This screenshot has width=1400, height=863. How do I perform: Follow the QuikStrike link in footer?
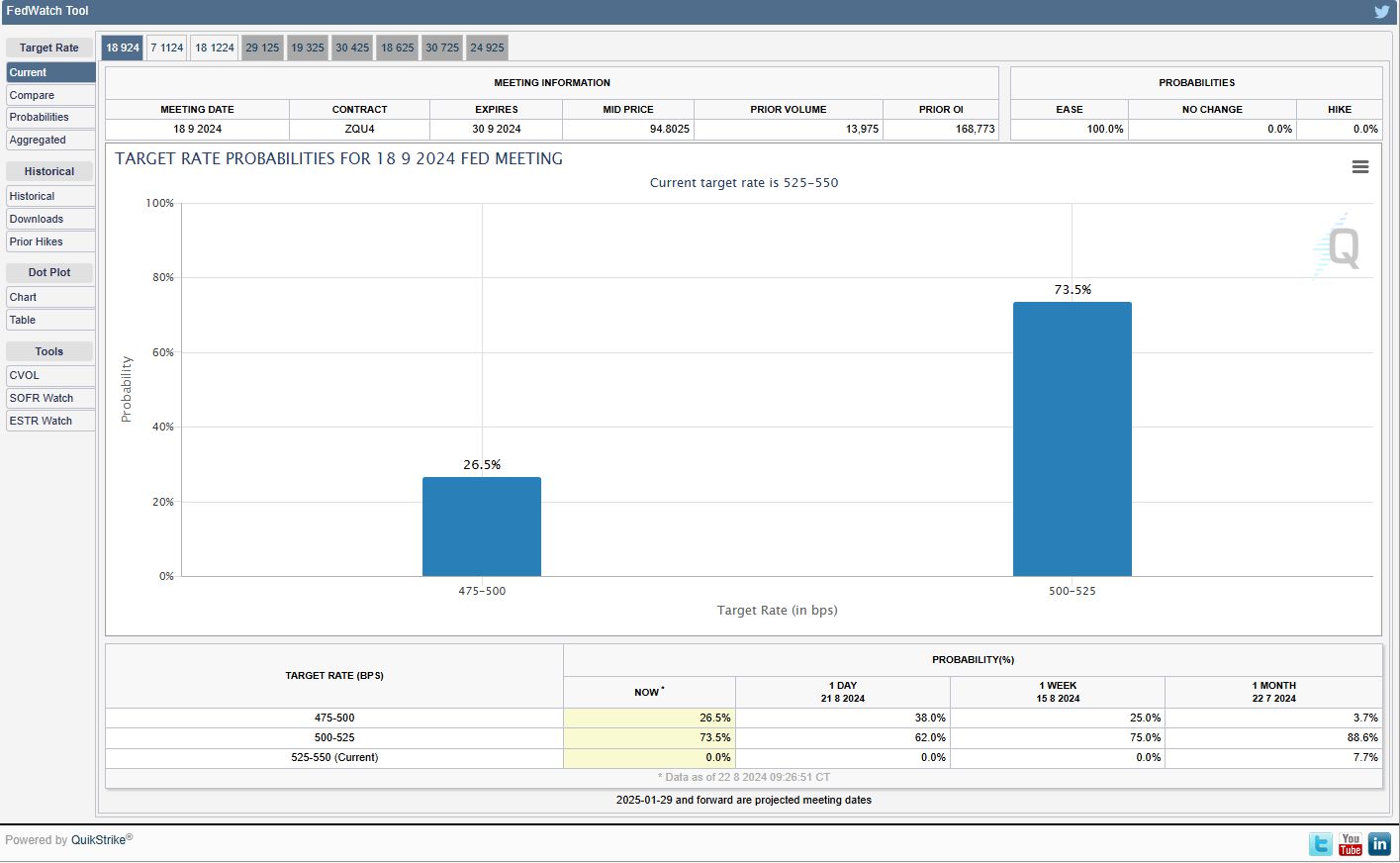coord(99,840)
